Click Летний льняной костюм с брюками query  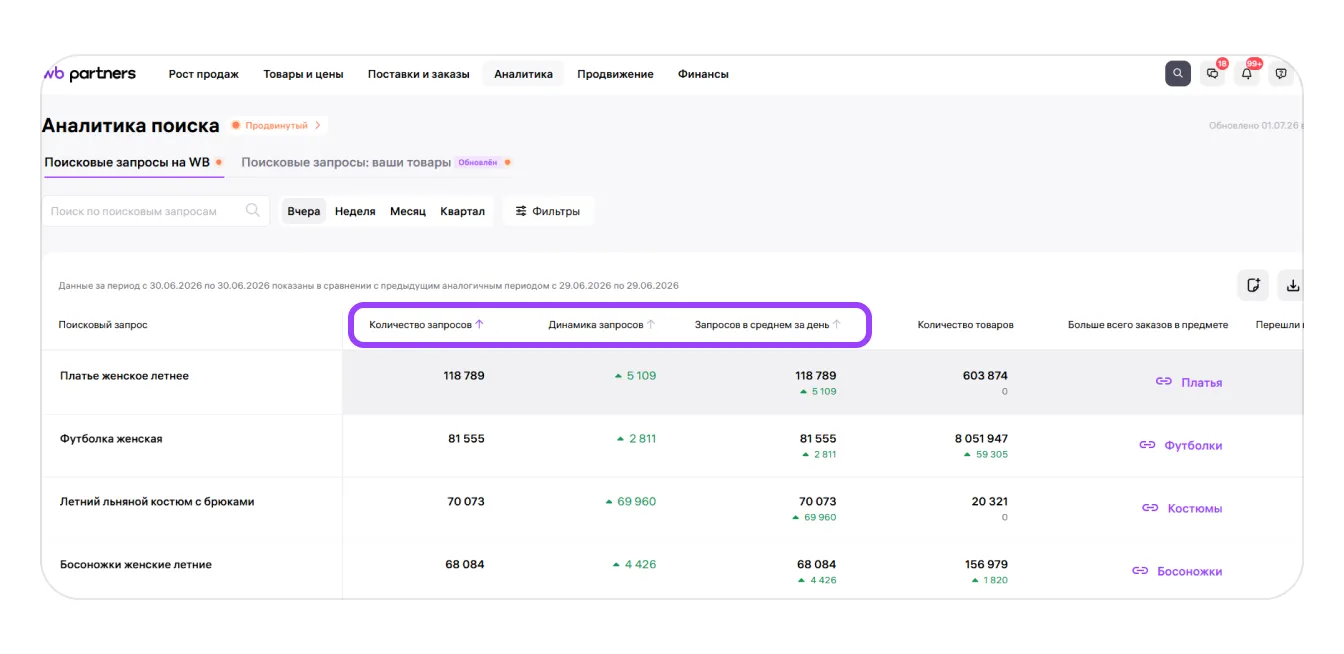(x=157, y=502)
